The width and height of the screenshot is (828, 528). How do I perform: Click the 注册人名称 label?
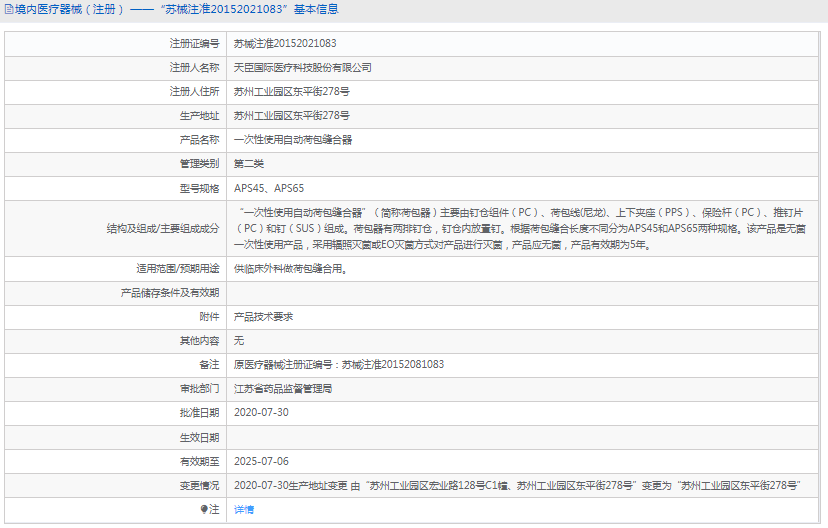(194, 68)
